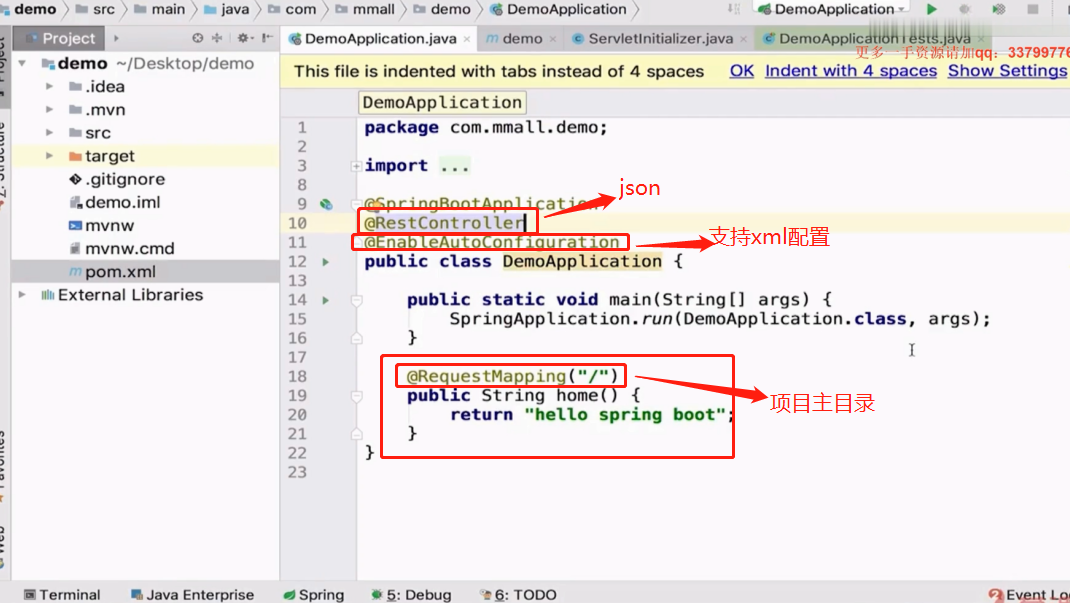Screen dimensions: 1070x603
Task: Click fold end marker on line 21
Action: (356, 434)
